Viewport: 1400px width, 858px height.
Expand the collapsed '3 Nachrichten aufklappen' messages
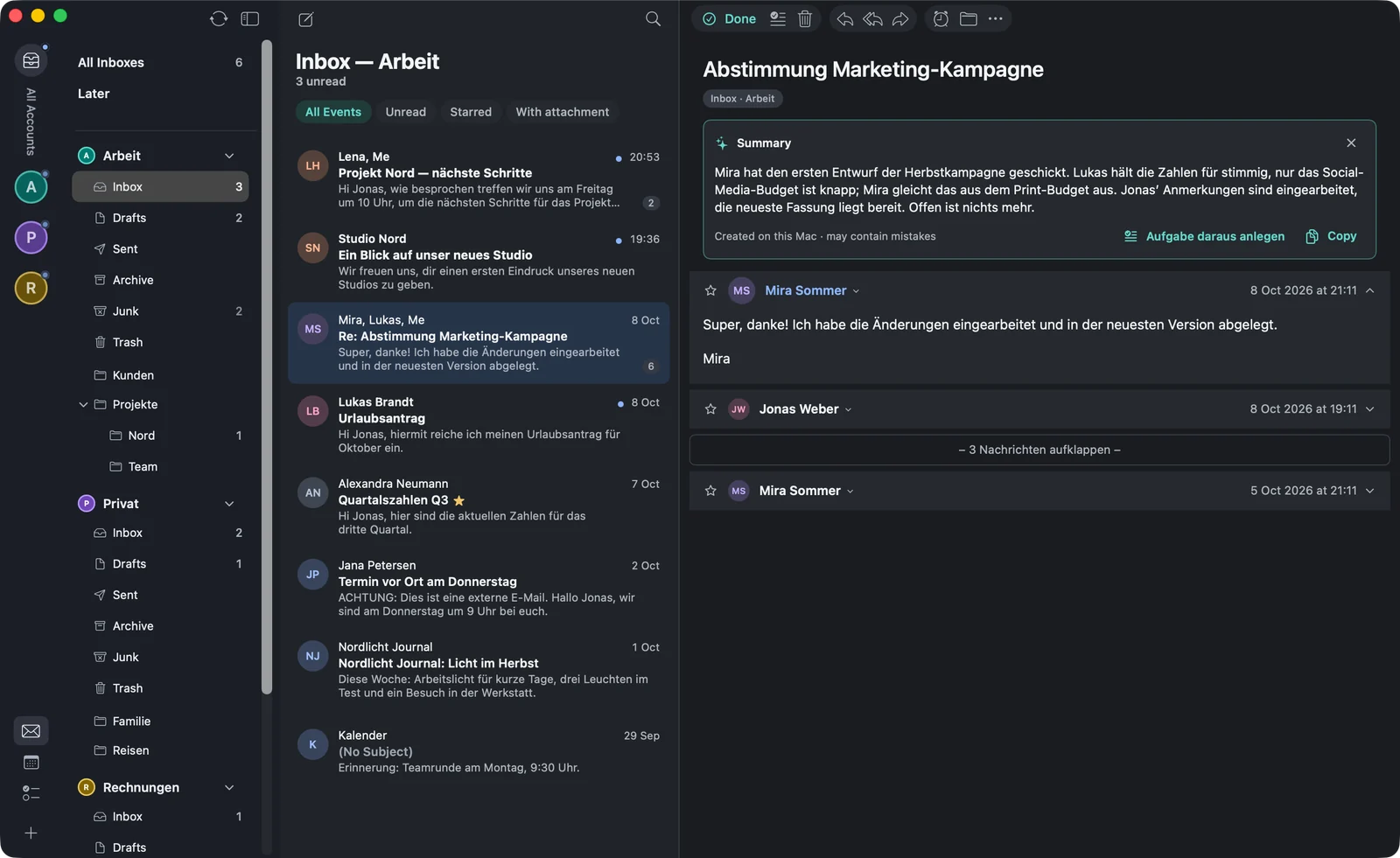point(1039,450)
